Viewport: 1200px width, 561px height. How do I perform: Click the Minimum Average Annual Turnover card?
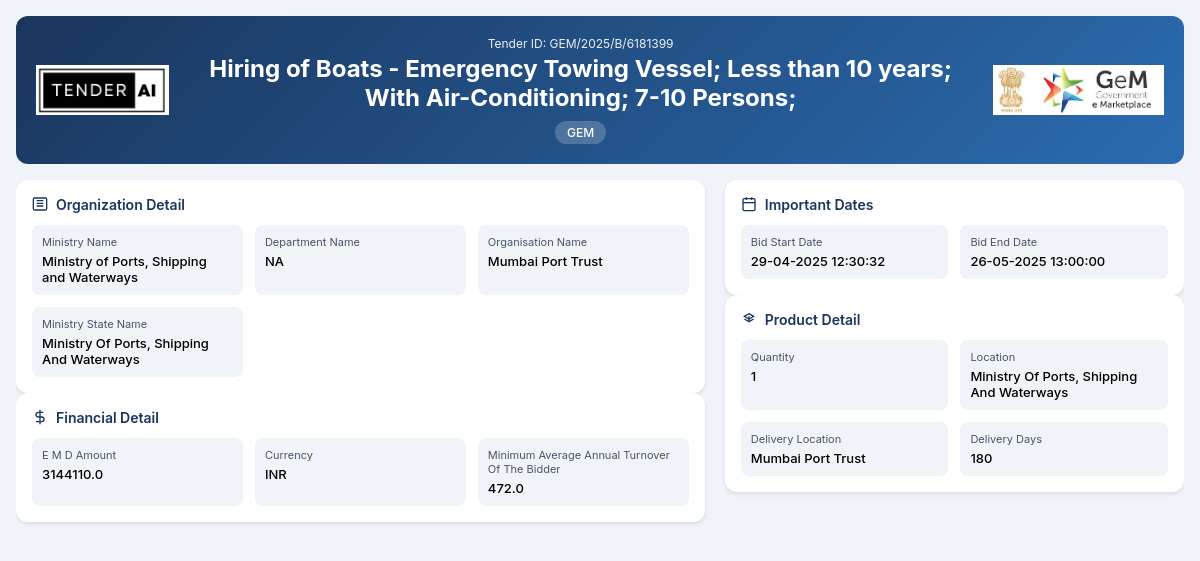[583, 472]
